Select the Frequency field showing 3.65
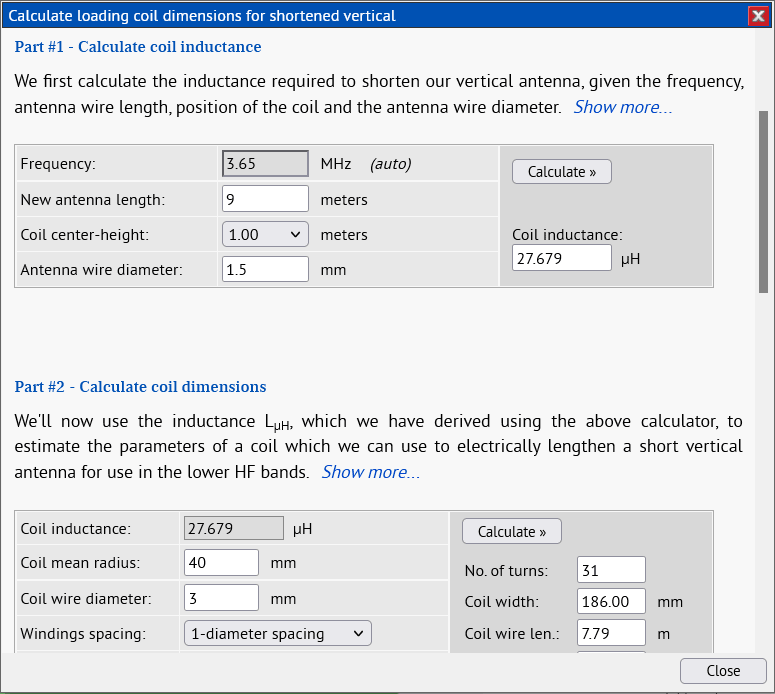Image resolution: width=775 pixels, height=694 pixels. coord(265,164)
